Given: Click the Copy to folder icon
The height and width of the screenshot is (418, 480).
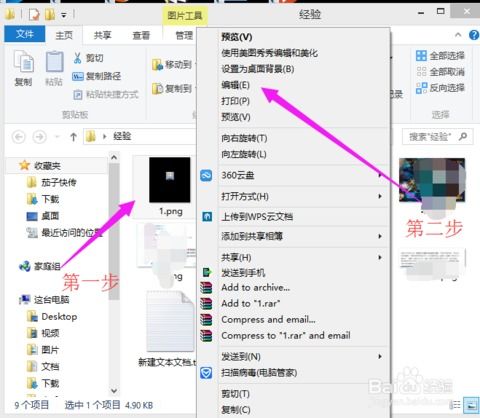Looking at the screenshot, I should (x=157, y=89).
